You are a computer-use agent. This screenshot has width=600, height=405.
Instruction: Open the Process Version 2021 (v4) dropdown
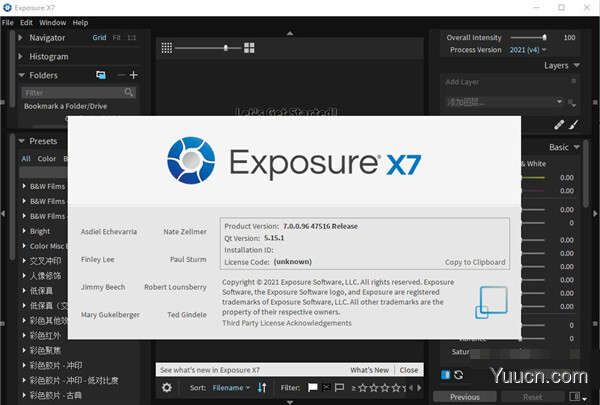528,50
